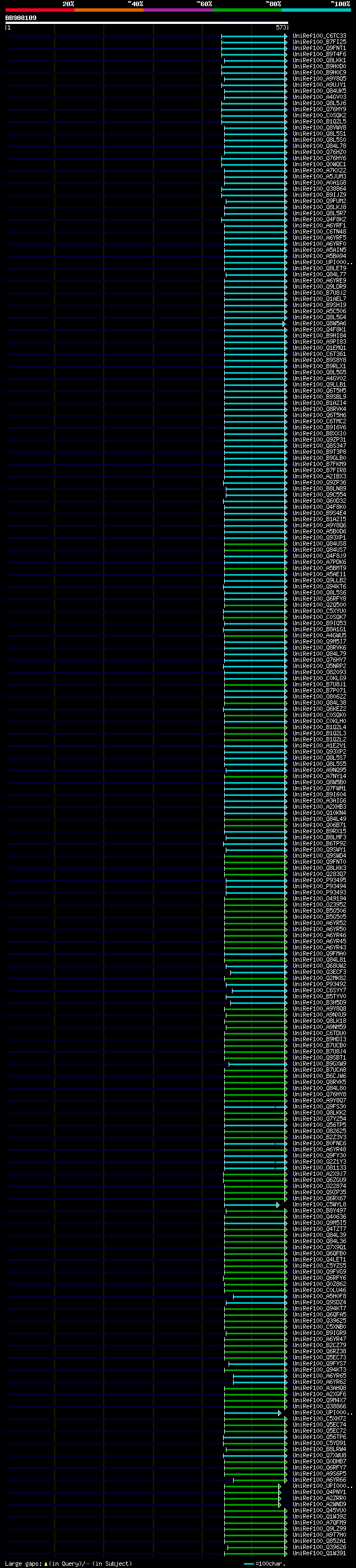Select hit label UniRef100_Q8LKK1
This screenshot has height=1568, width=356.
[x=319, y=60]
